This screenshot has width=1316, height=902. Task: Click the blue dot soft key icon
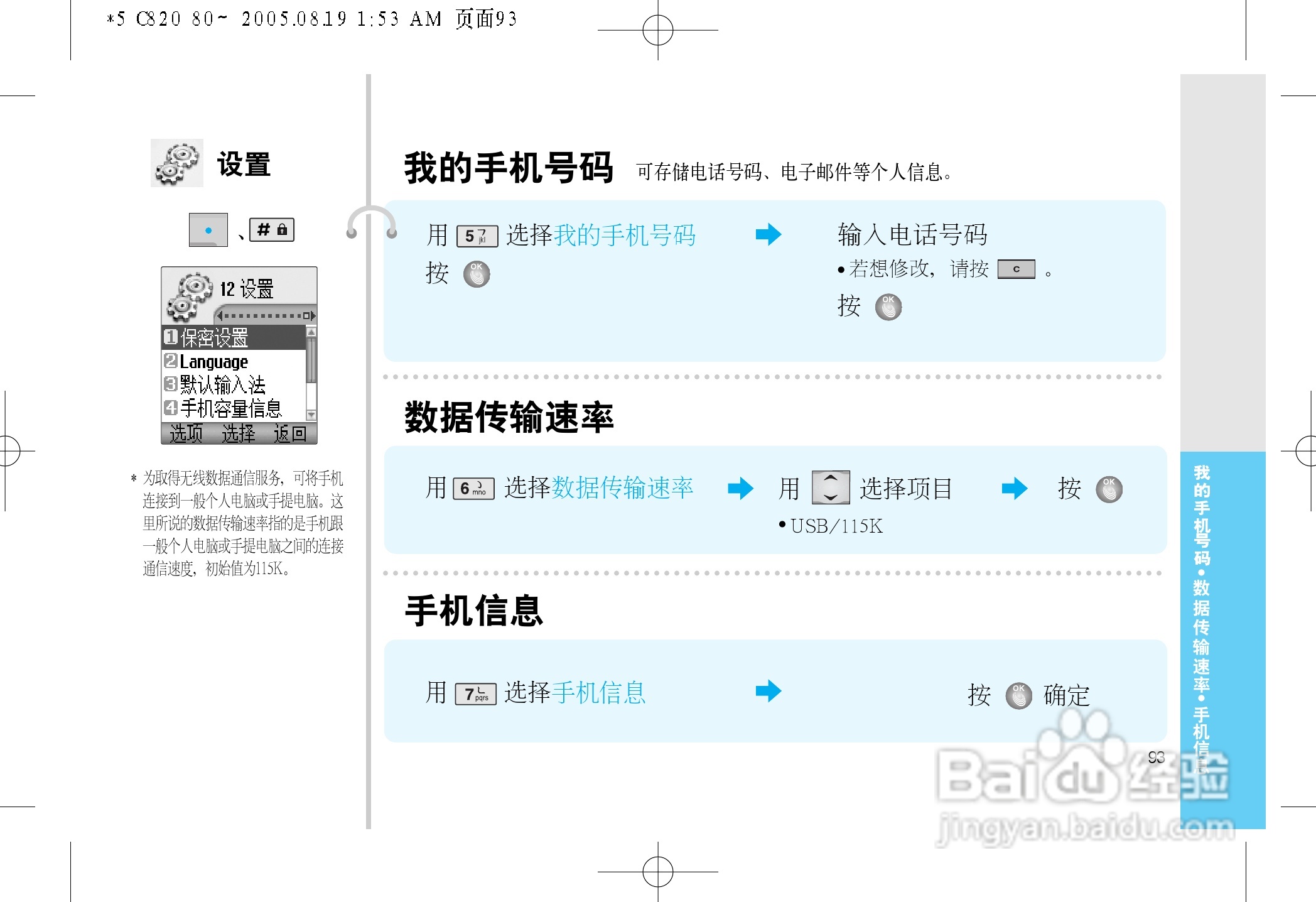208,230
